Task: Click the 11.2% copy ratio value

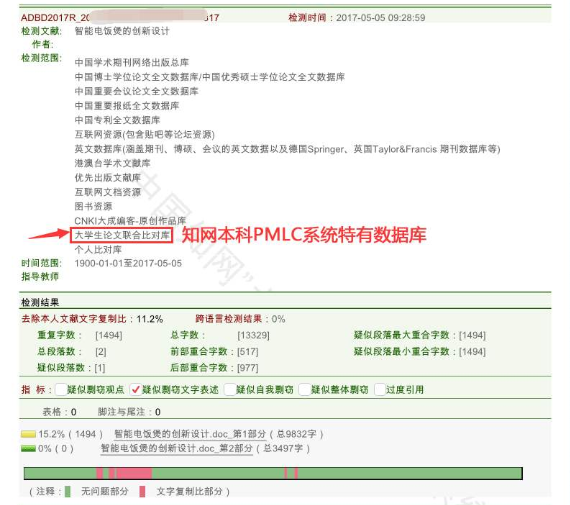Action: coord(149,319)
